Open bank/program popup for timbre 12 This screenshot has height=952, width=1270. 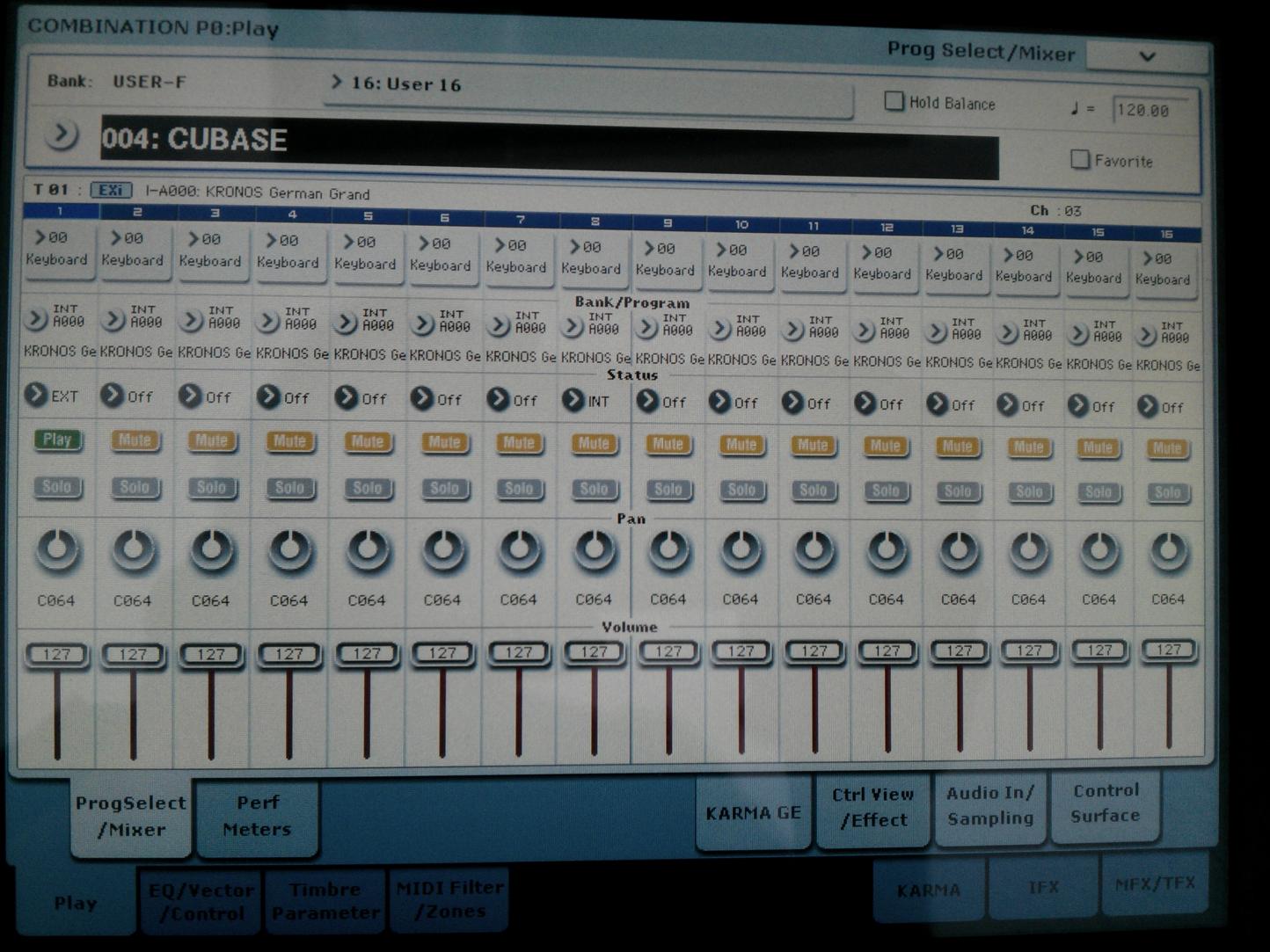[865, 331]
